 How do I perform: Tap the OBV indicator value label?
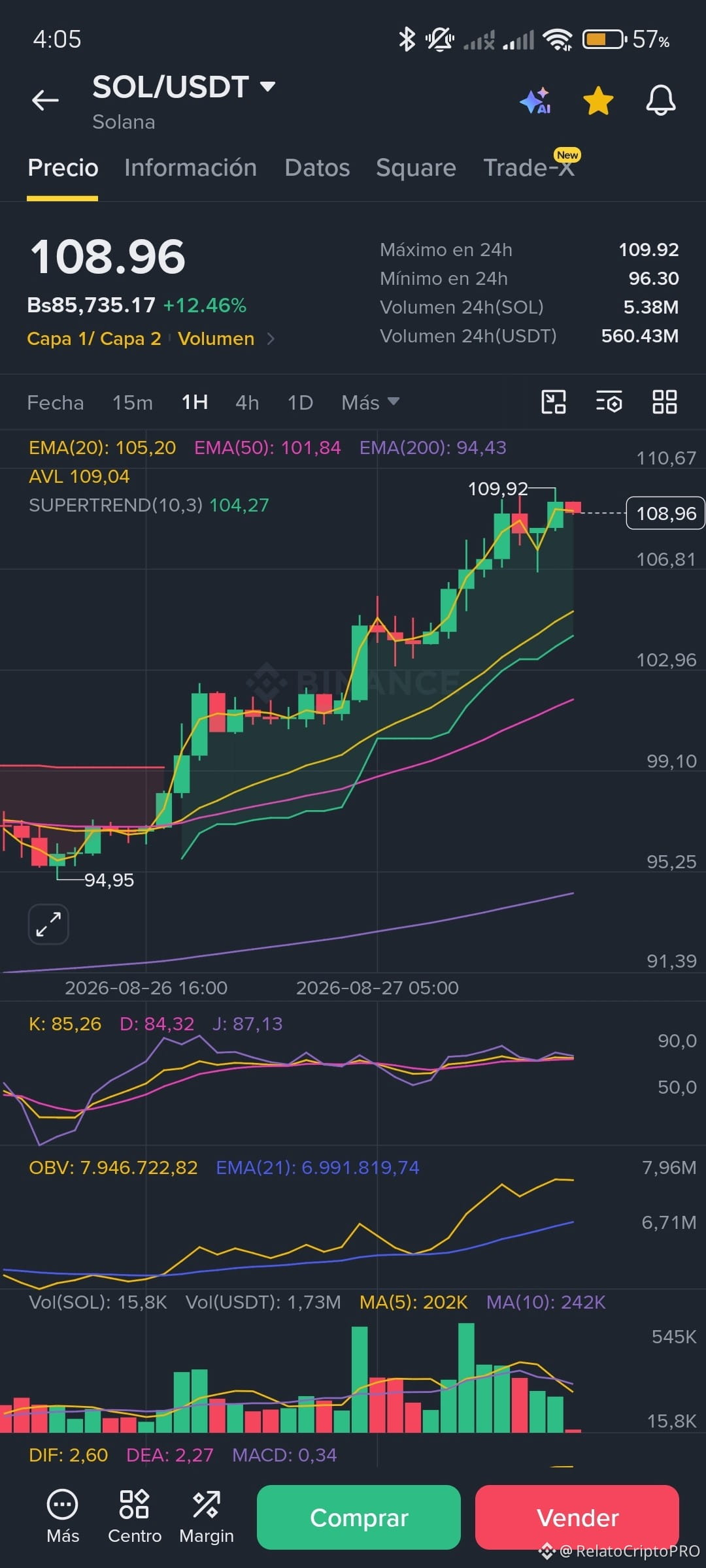click(x=113, y=1168)
